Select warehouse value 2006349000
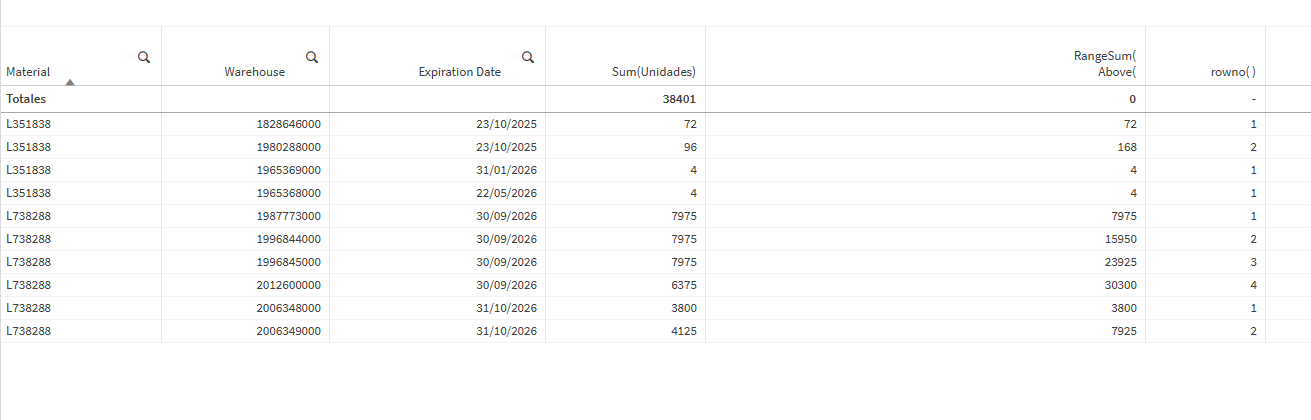The image size is (1311, 420). tap(287, 331)
